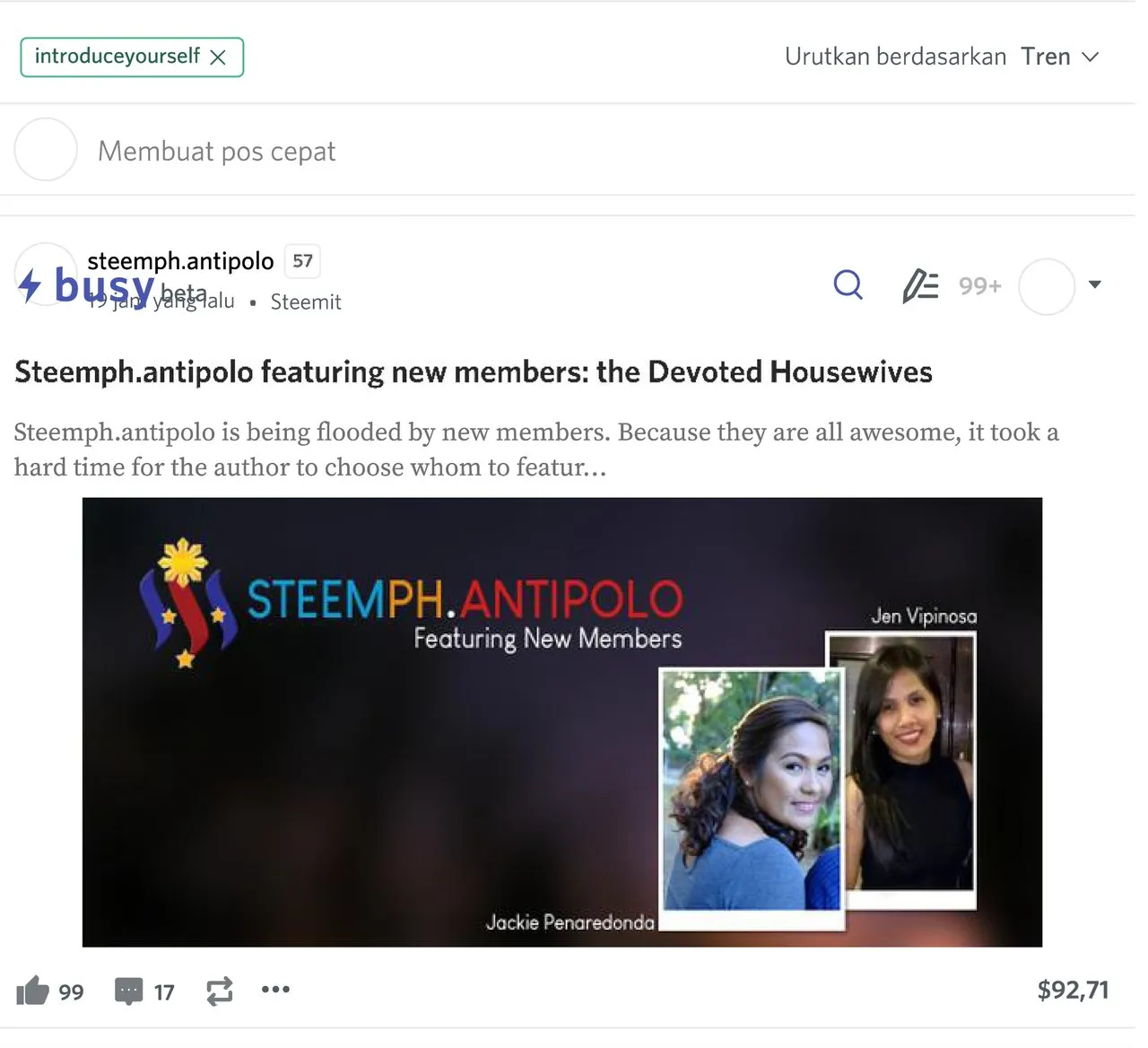
Task: Like the post with thumbs up icon
Action: (32, 991)
